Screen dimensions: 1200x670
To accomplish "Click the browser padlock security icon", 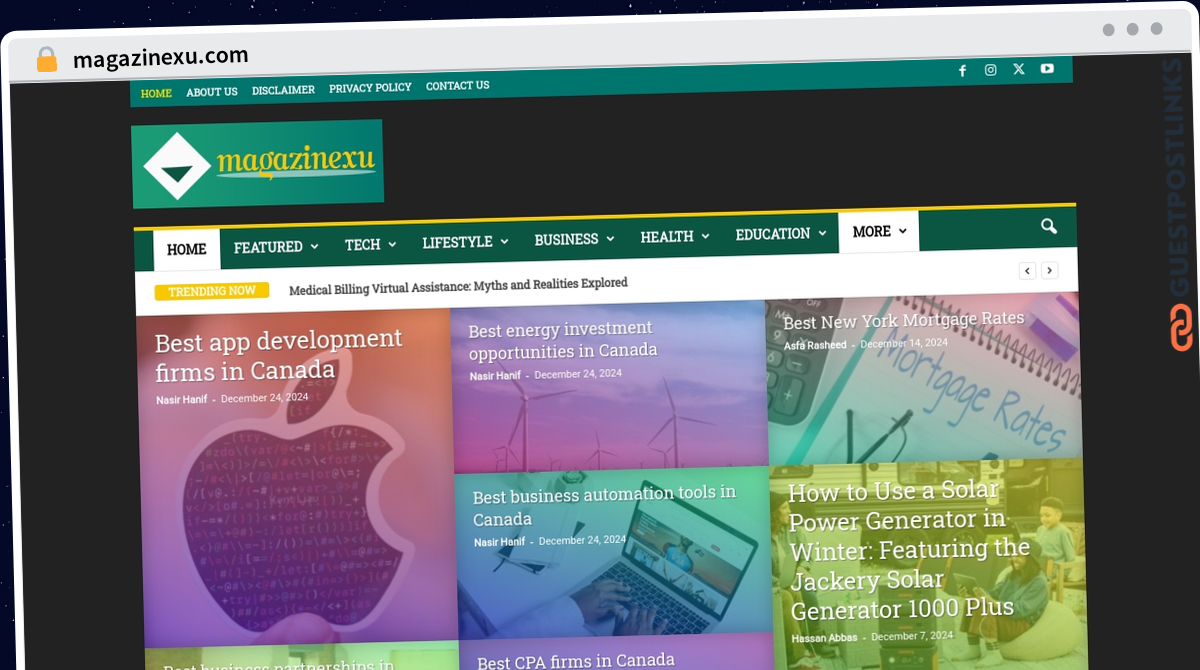I will tap(47, 60).
